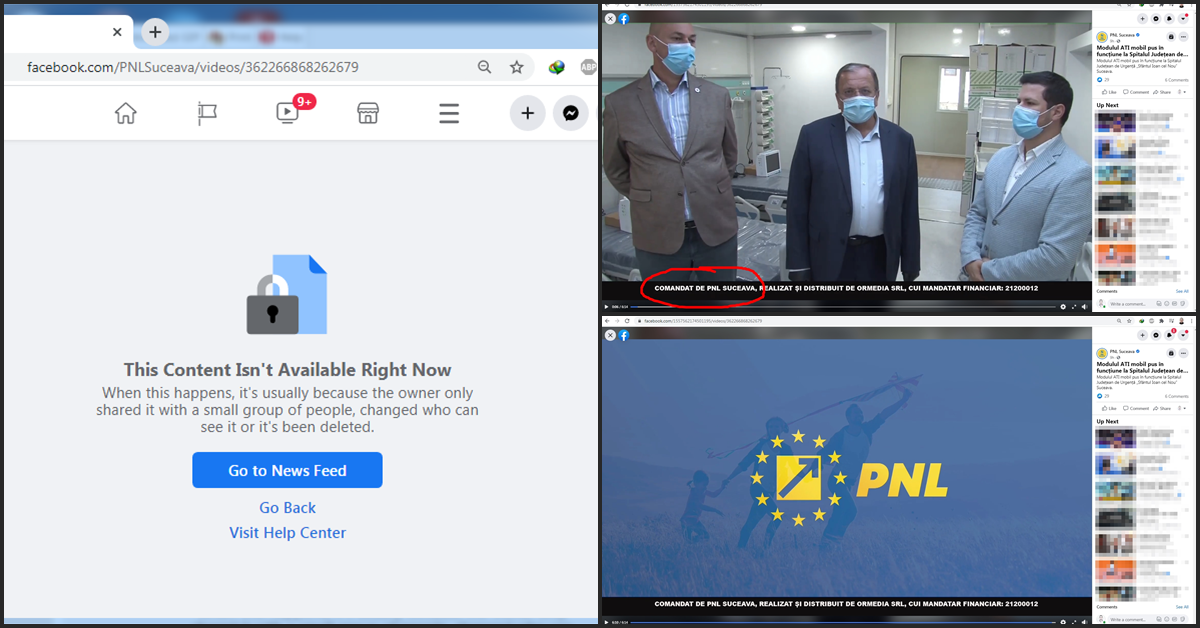The image size is (1200, 628).
Task: Click the Share button in bottom-right window
Action: tap(1162, 408)
